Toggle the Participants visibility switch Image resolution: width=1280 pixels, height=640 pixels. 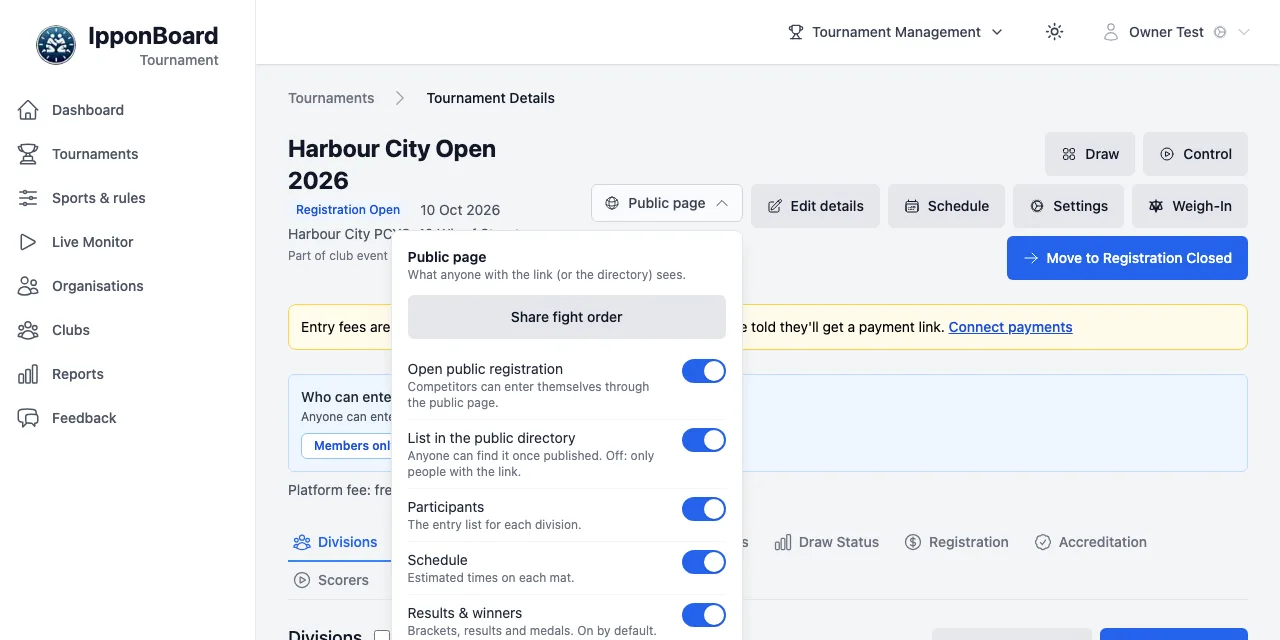[x=704, y=509]
